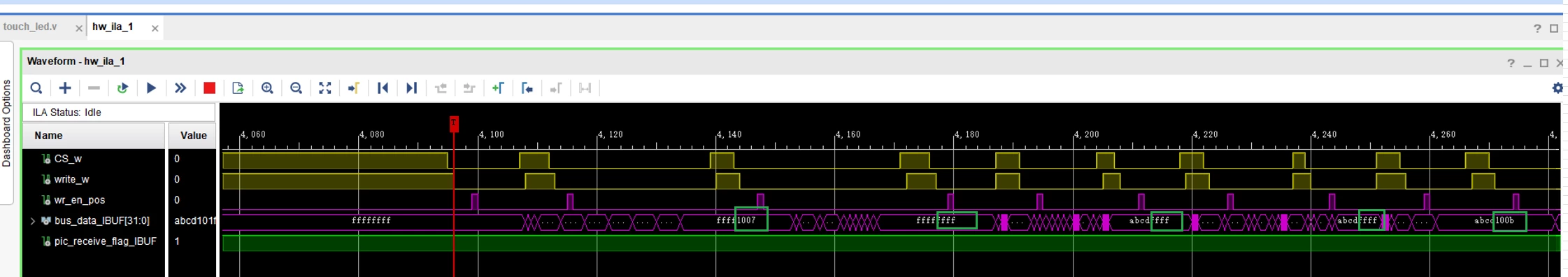Screen dimensions: 1568x277
Task: Click the Value column header
Action: (192, 136)
